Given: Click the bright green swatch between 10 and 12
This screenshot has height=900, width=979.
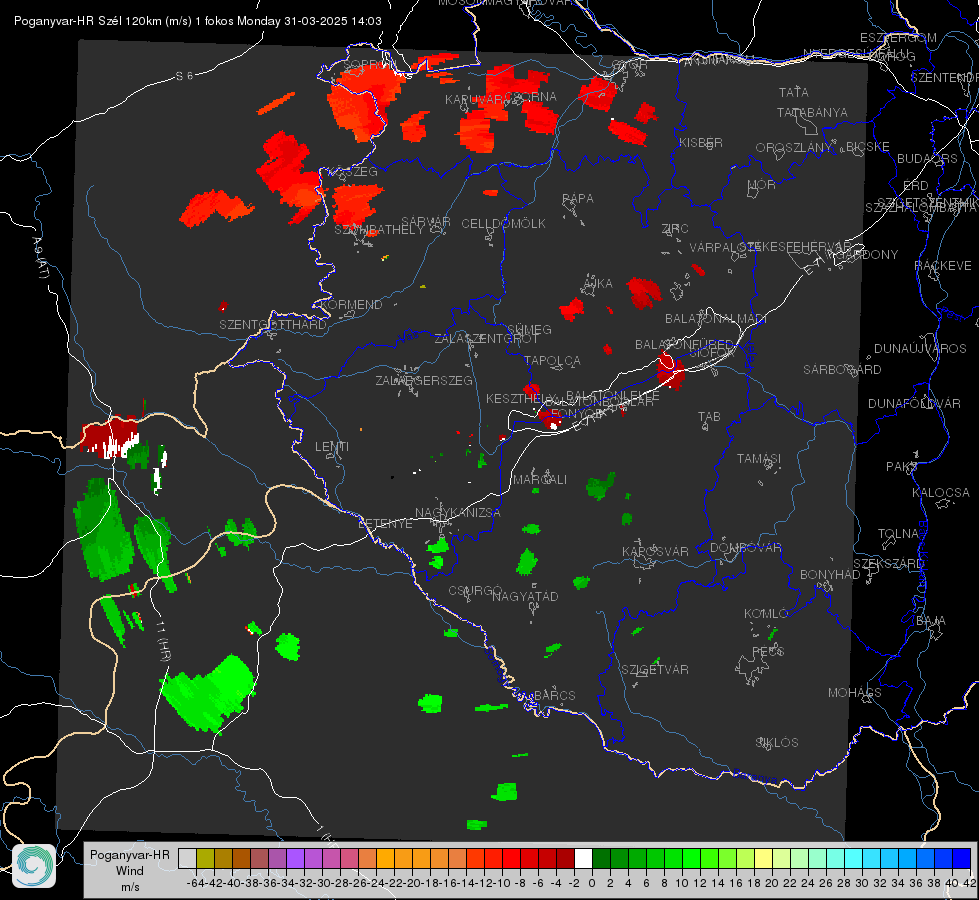Looking at the screenshot, I should click(691, 858).
